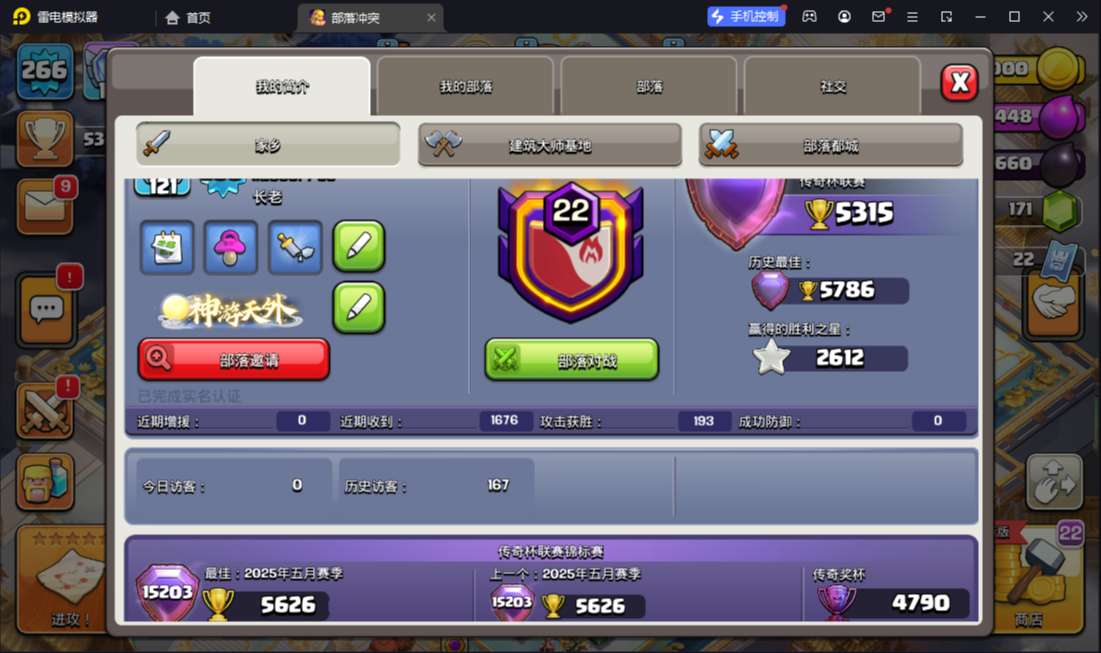Screen dimensions: 1101x653
Task: Open the chat speech bubble icon
Action: pyautogui.click(x=47, y=309)
